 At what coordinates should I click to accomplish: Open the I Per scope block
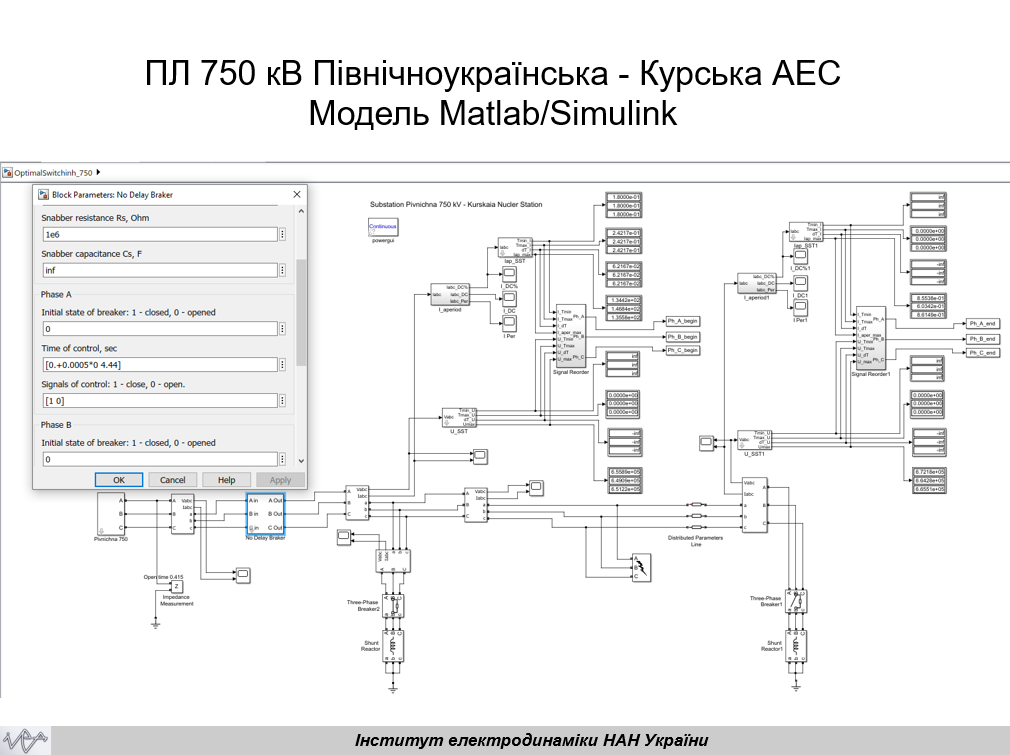(x=509, y=323)
